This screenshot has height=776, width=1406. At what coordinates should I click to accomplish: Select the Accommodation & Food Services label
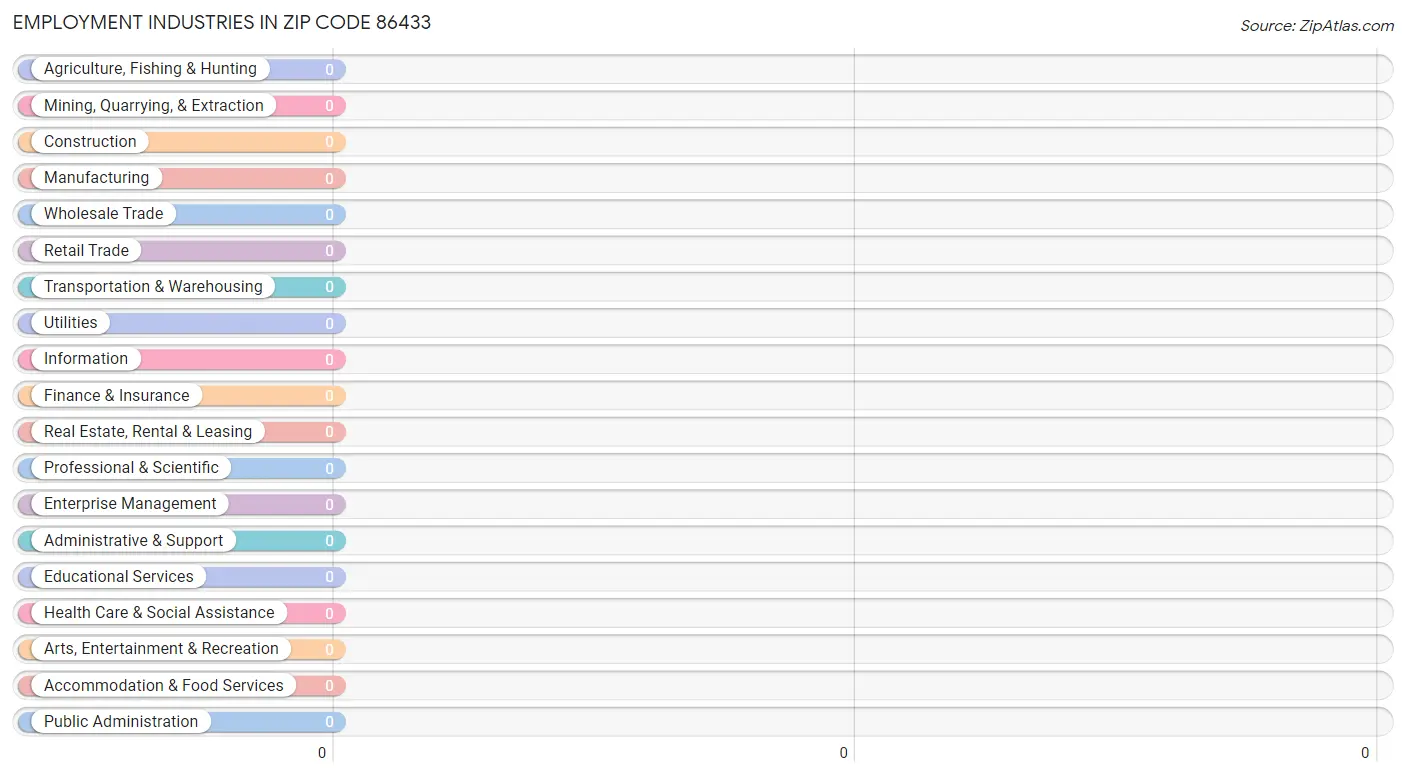tap(164, 685)
